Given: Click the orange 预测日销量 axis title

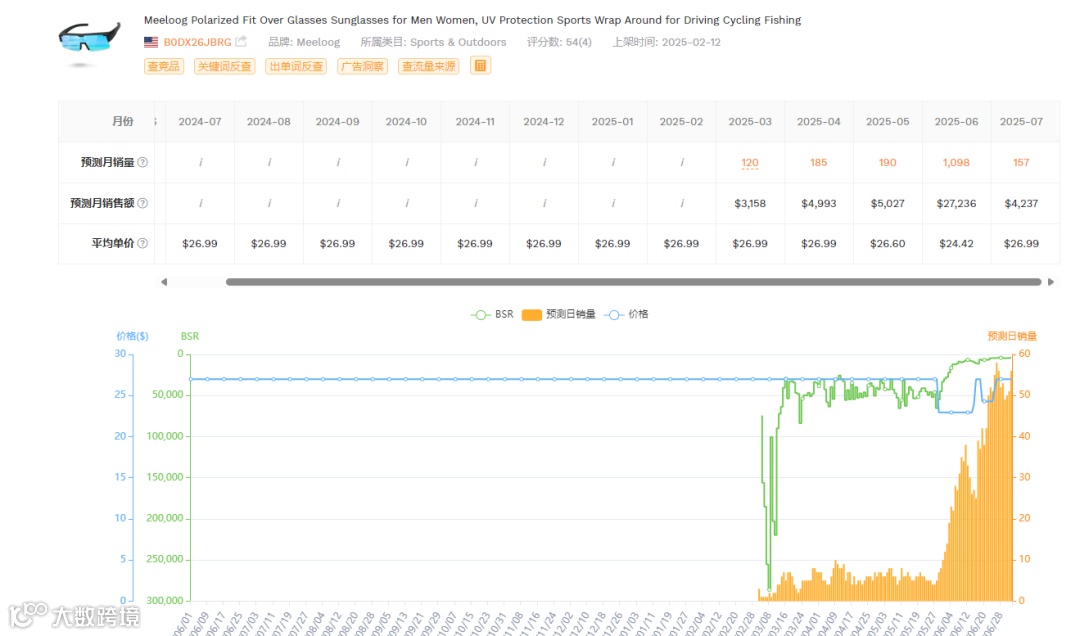Looking at the screenshot, I should tap(1012, 336).
